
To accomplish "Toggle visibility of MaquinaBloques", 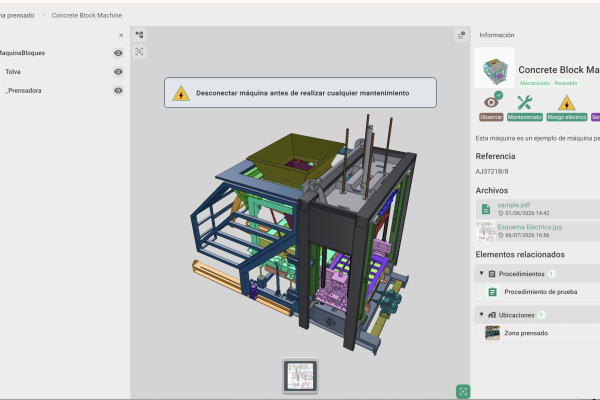I will tap(118, 53).
